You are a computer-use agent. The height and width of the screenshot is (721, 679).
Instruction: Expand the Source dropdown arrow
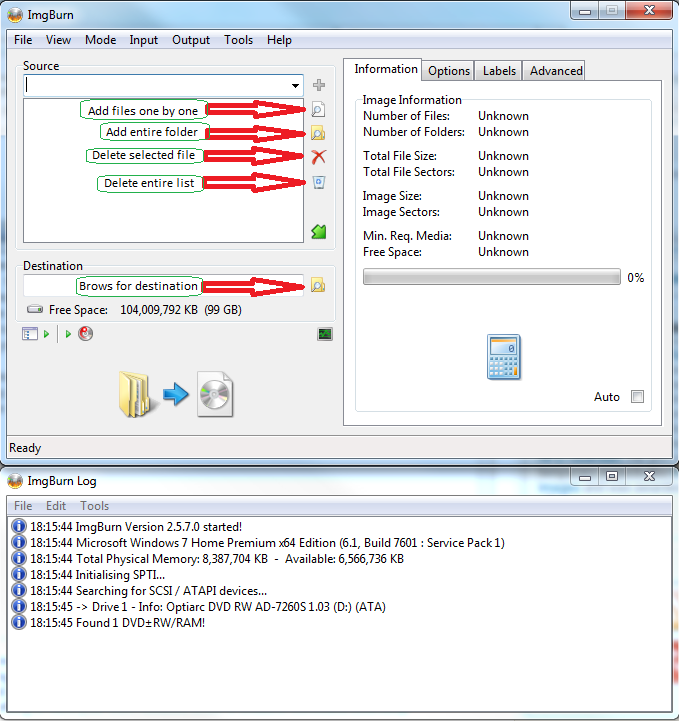click(x=296, y=86)
